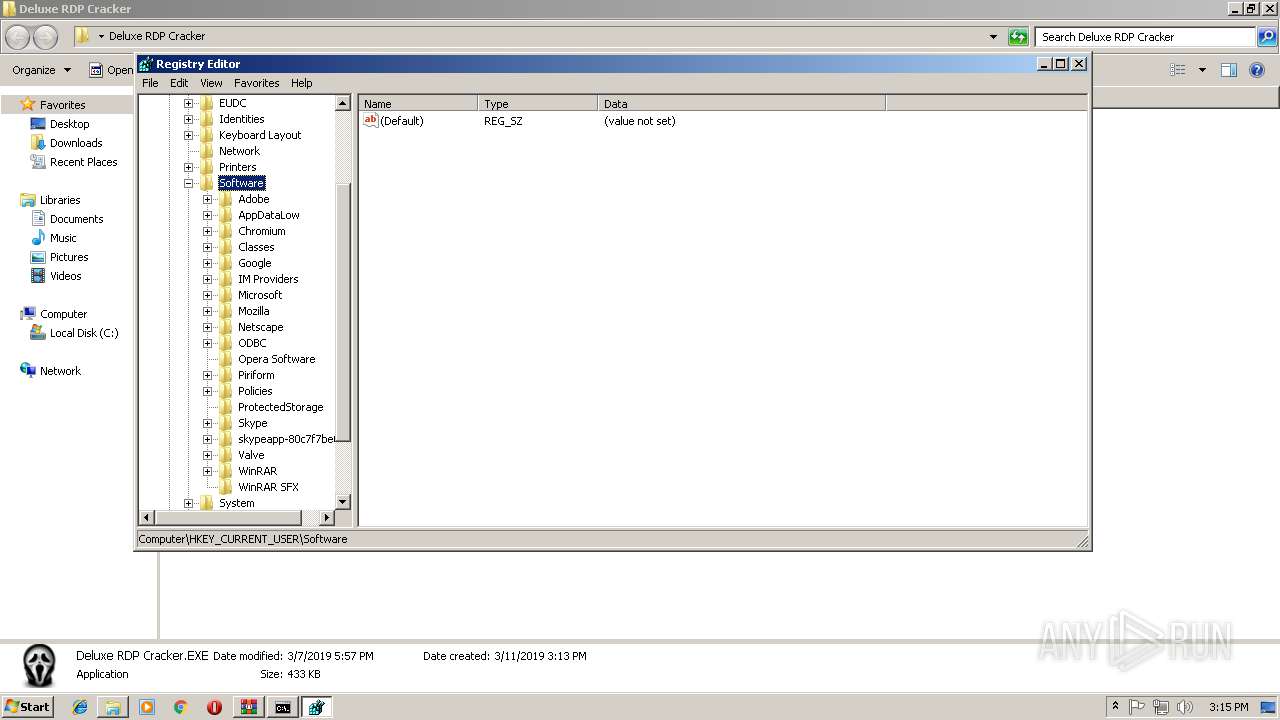Click the Organize button in Explorer
The height and width of the screenshot is (720, 1280).
tap(41, 70)
